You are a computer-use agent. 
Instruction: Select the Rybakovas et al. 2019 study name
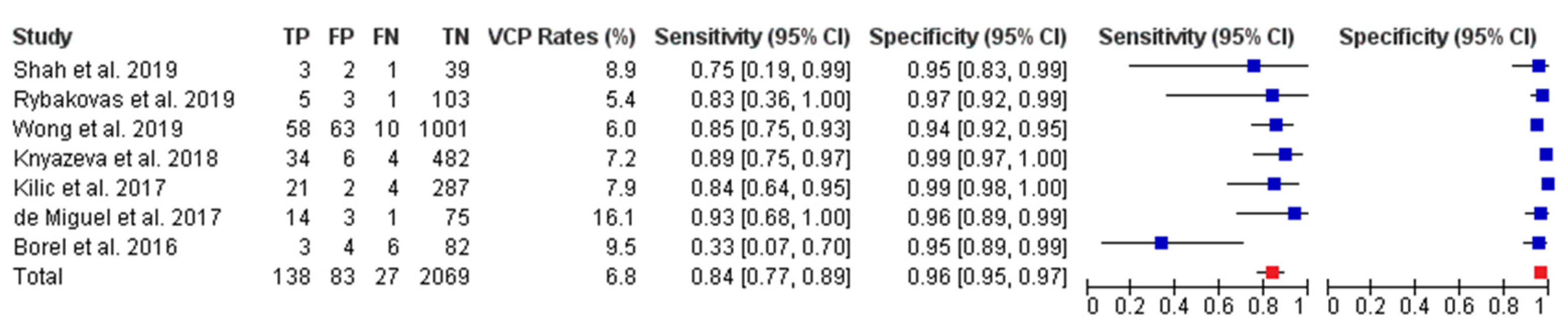[x=123, y=100]
